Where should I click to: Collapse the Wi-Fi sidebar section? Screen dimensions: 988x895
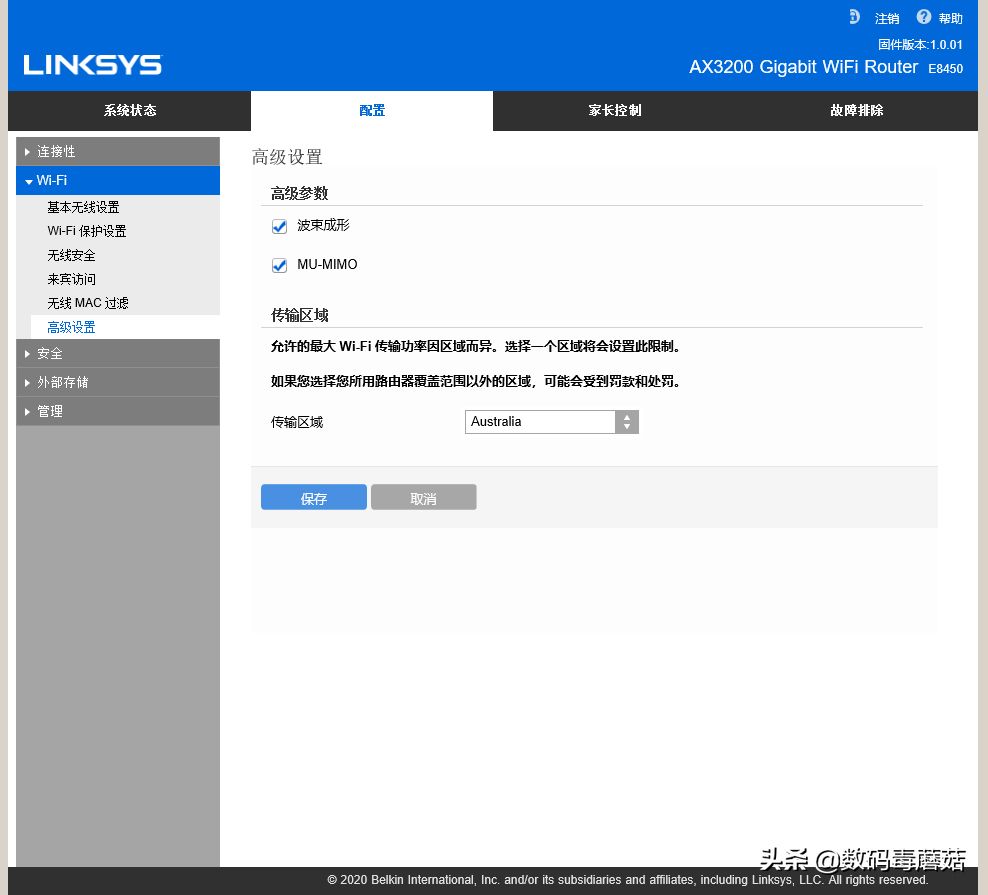[x=118, y=180]
